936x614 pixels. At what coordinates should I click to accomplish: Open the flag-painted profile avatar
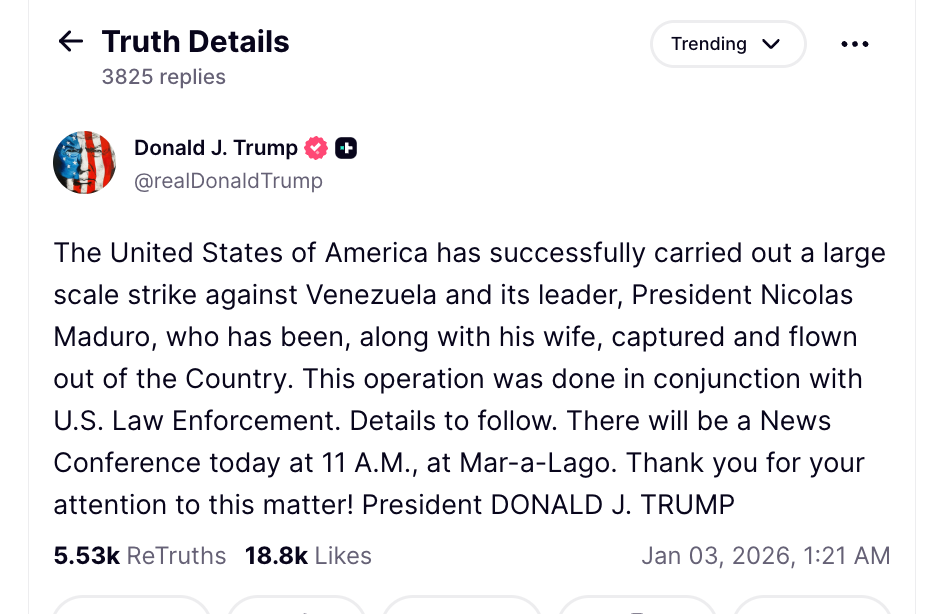click(85, 162)
